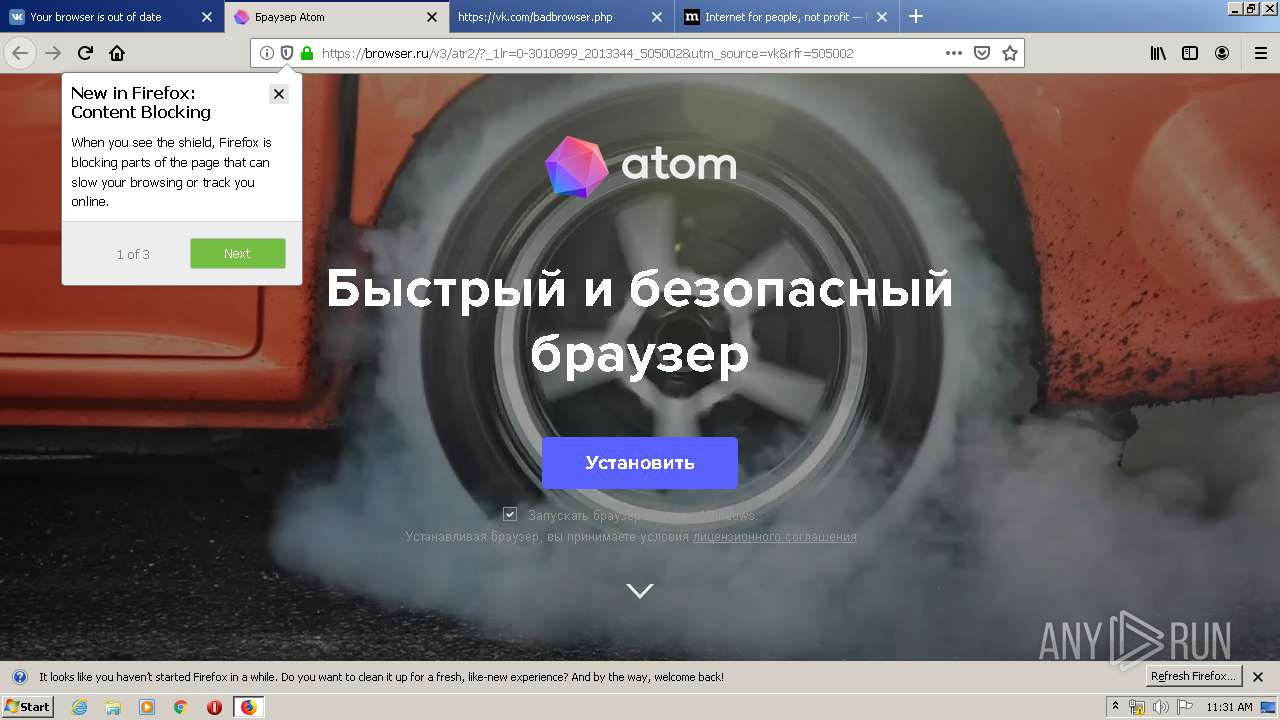This screenshot has height=720, width=1280.
Task: Go forward with the forward arrow
Action: point(53,53)
